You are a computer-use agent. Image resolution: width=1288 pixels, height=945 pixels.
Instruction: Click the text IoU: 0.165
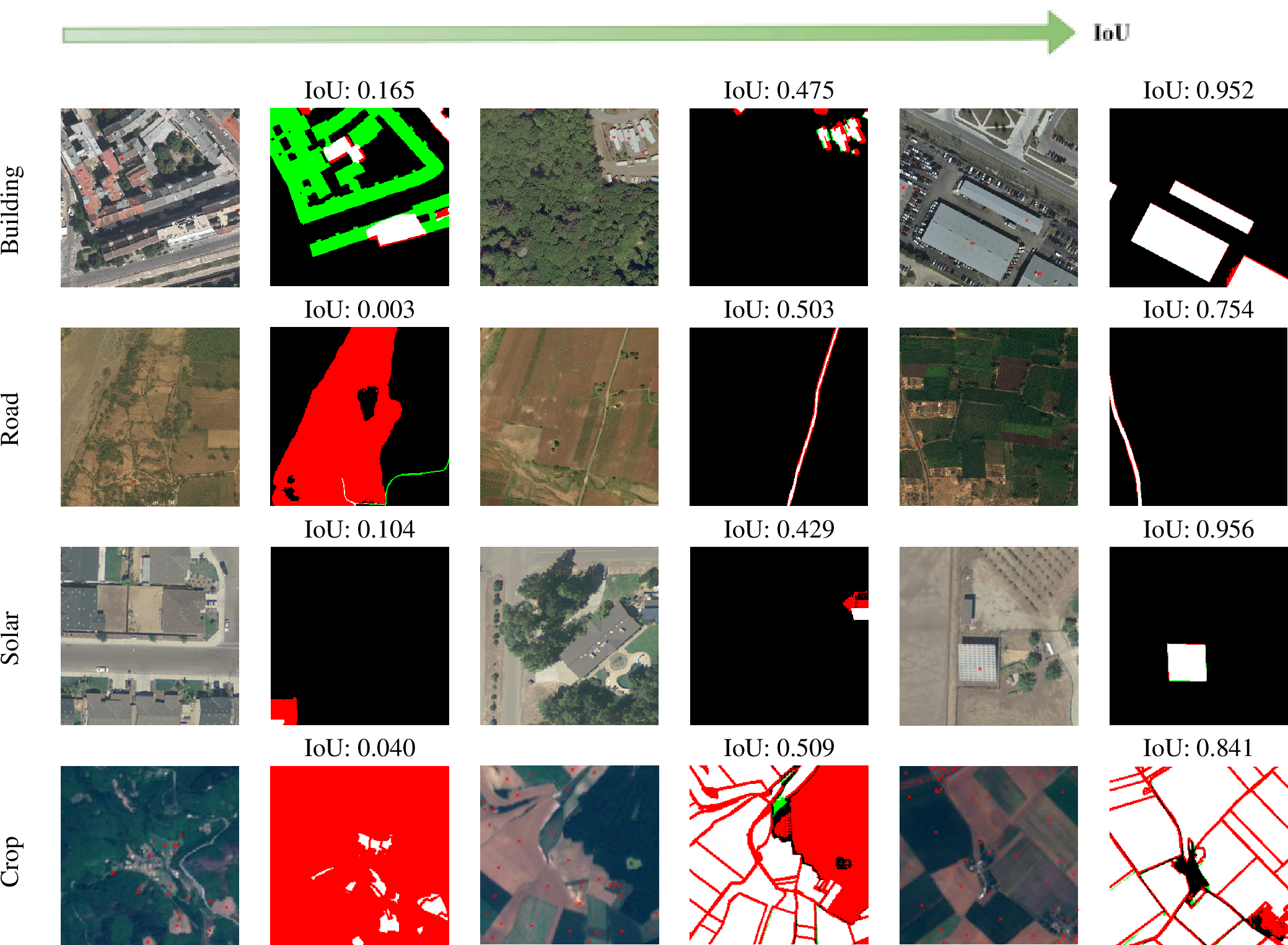[x=359, y=90]
